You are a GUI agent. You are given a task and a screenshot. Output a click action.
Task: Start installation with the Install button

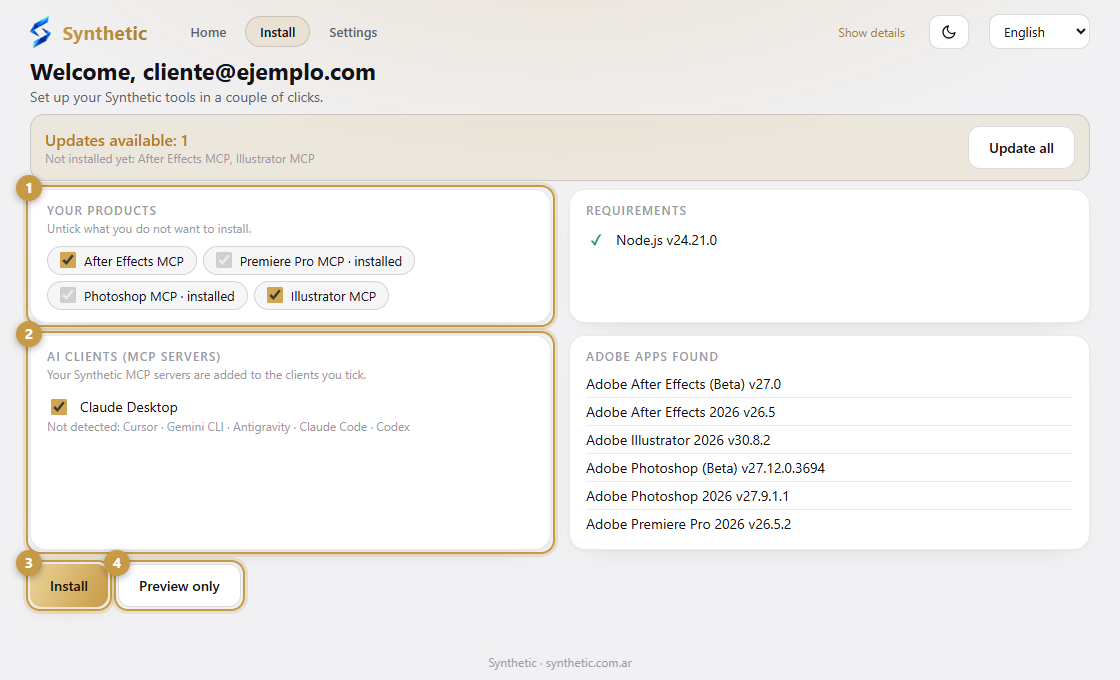coord(69,586)
